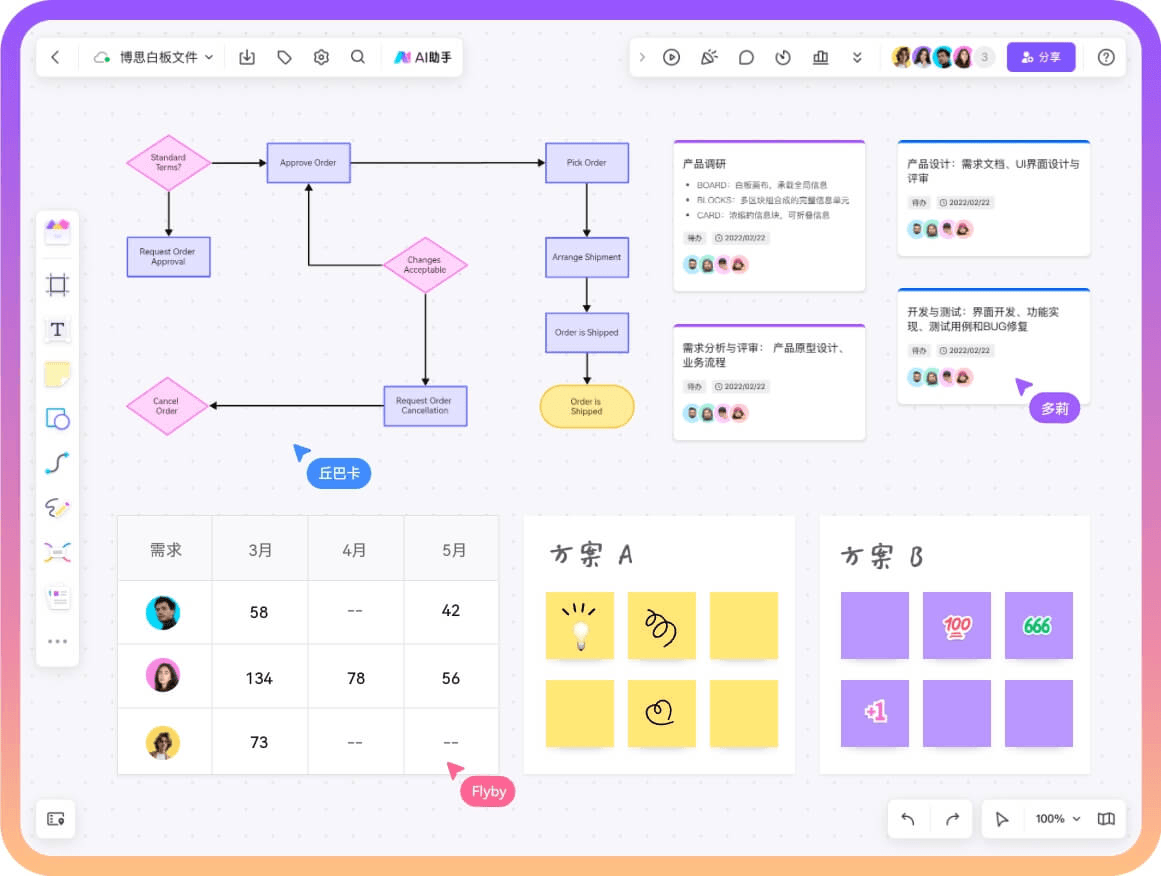Select the Frame tool
The width and height of the screenshot is (1161, 876).
(57, 285)
